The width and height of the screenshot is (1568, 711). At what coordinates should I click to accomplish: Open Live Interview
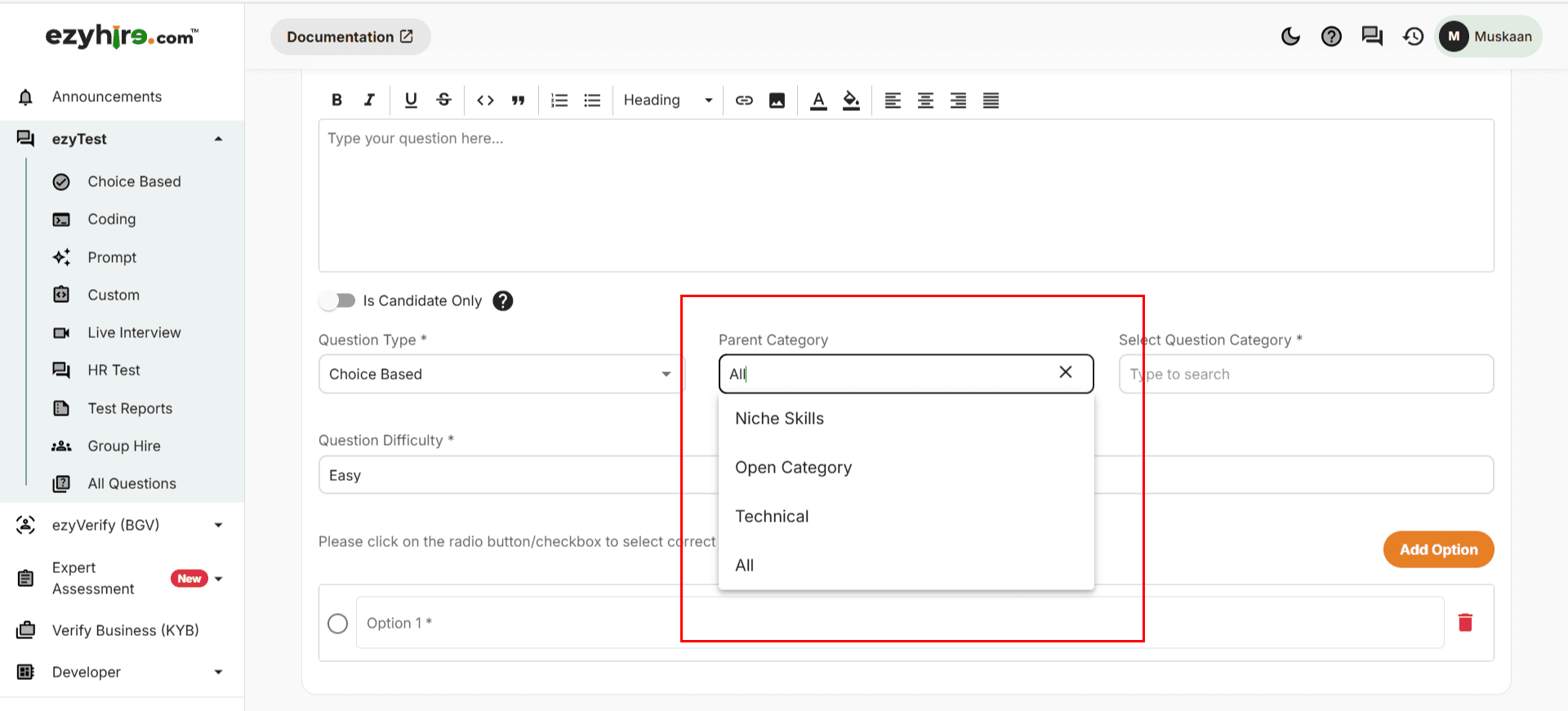[135, 332]
